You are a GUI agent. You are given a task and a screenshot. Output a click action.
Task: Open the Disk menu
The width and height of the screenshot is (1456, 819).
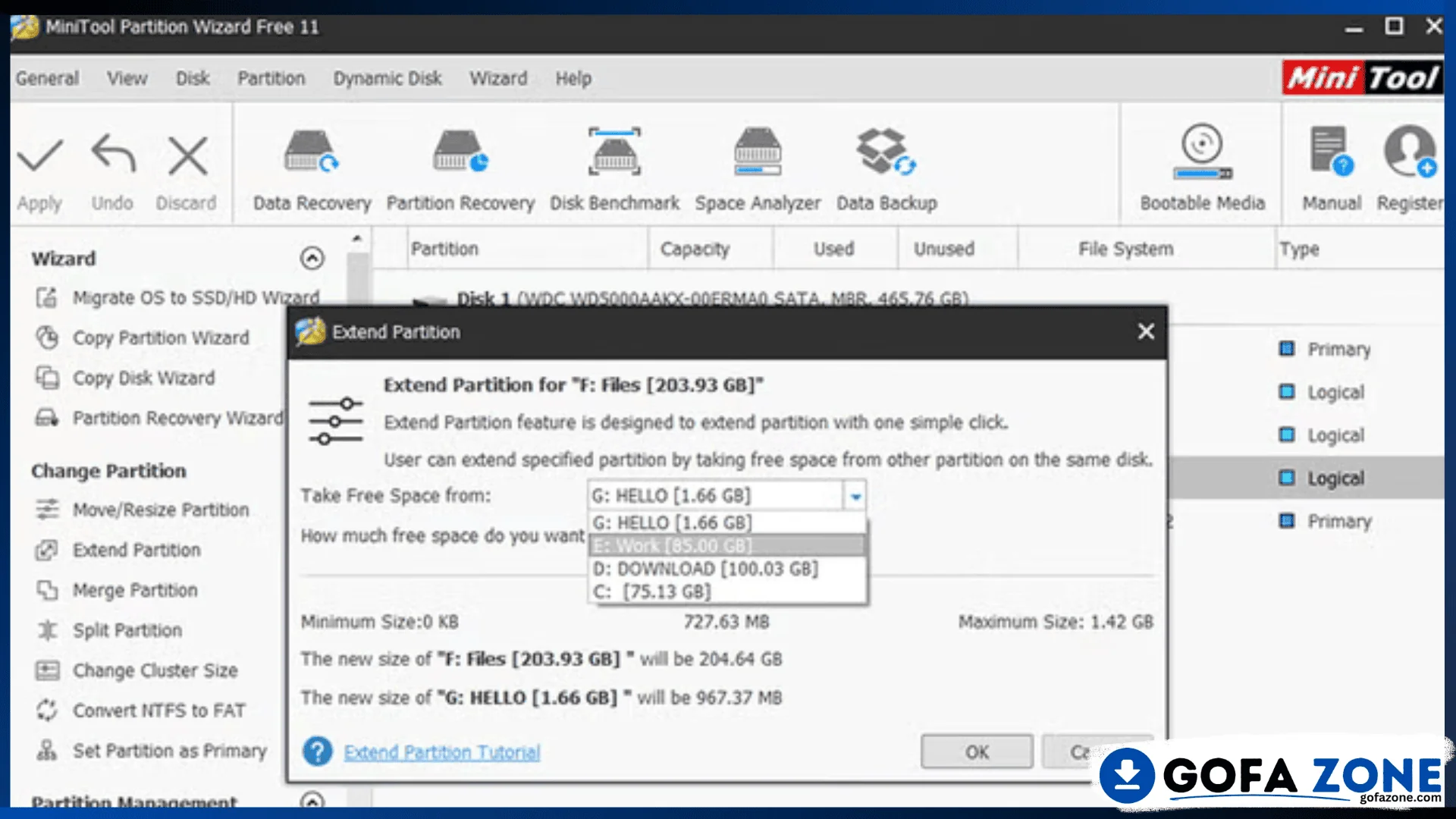[193, 78]
